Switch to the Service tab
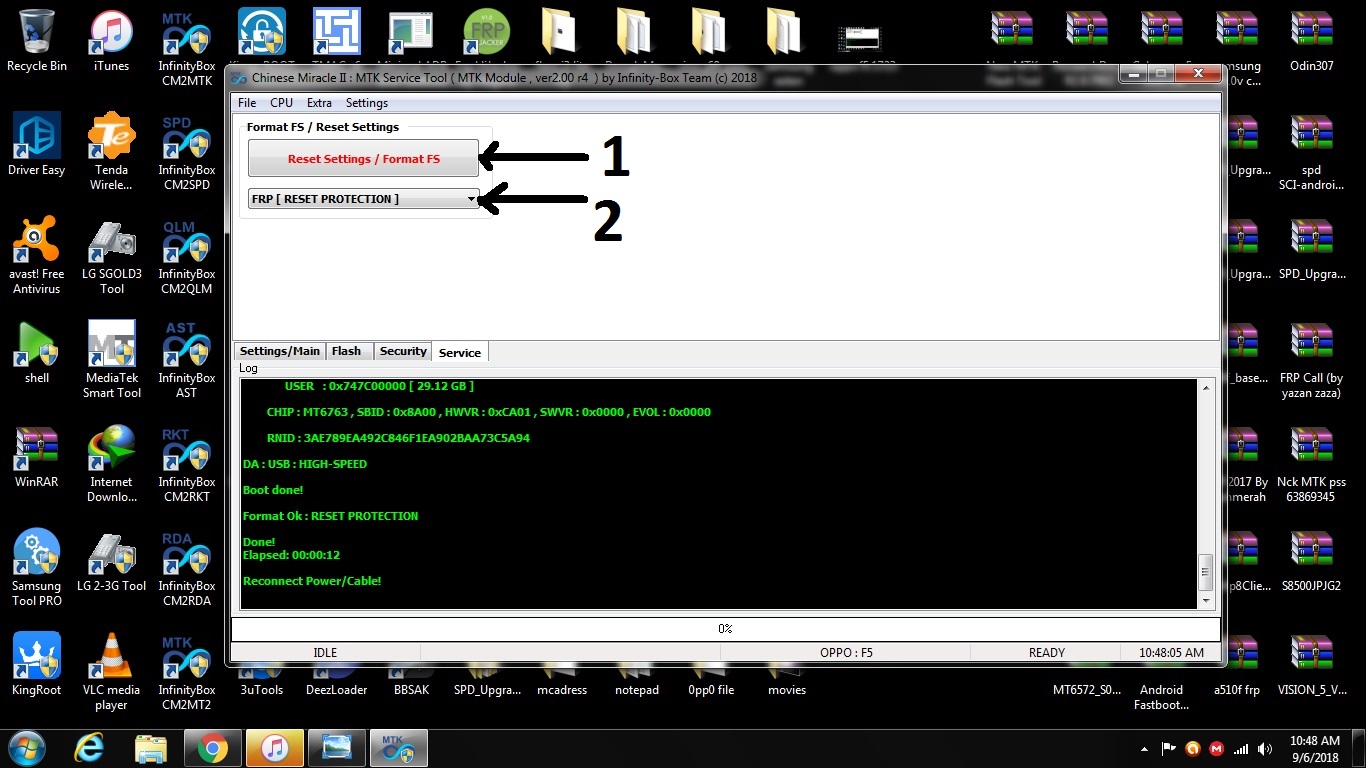The height and width of the screenshot is (768, 1366). [x=460, y=352]
